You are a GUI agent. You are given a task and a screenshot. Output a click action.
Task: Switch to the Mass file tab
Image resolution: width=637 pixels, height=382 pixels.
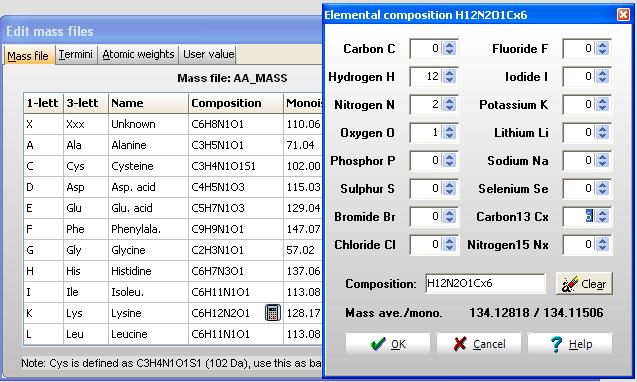pyautogui.click(x=28, y=55)
